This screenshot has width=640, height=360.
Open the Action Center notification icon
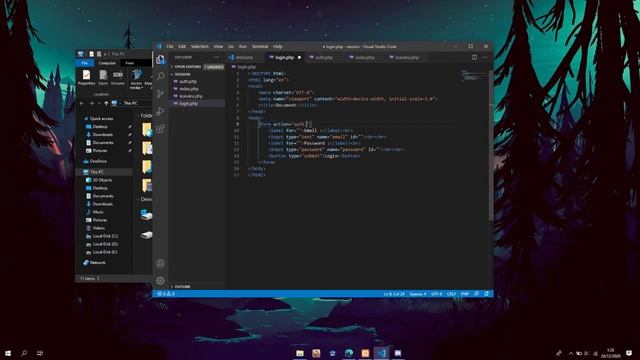pyautogui.click(x=629, y=353)
